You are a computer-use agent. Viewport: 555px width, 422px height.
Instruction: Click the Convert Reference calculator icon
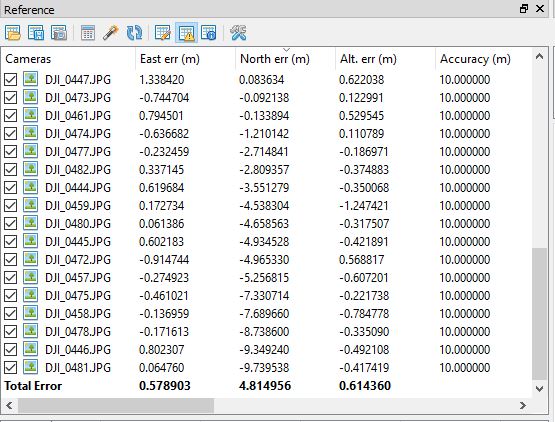[x=87, y=33]
